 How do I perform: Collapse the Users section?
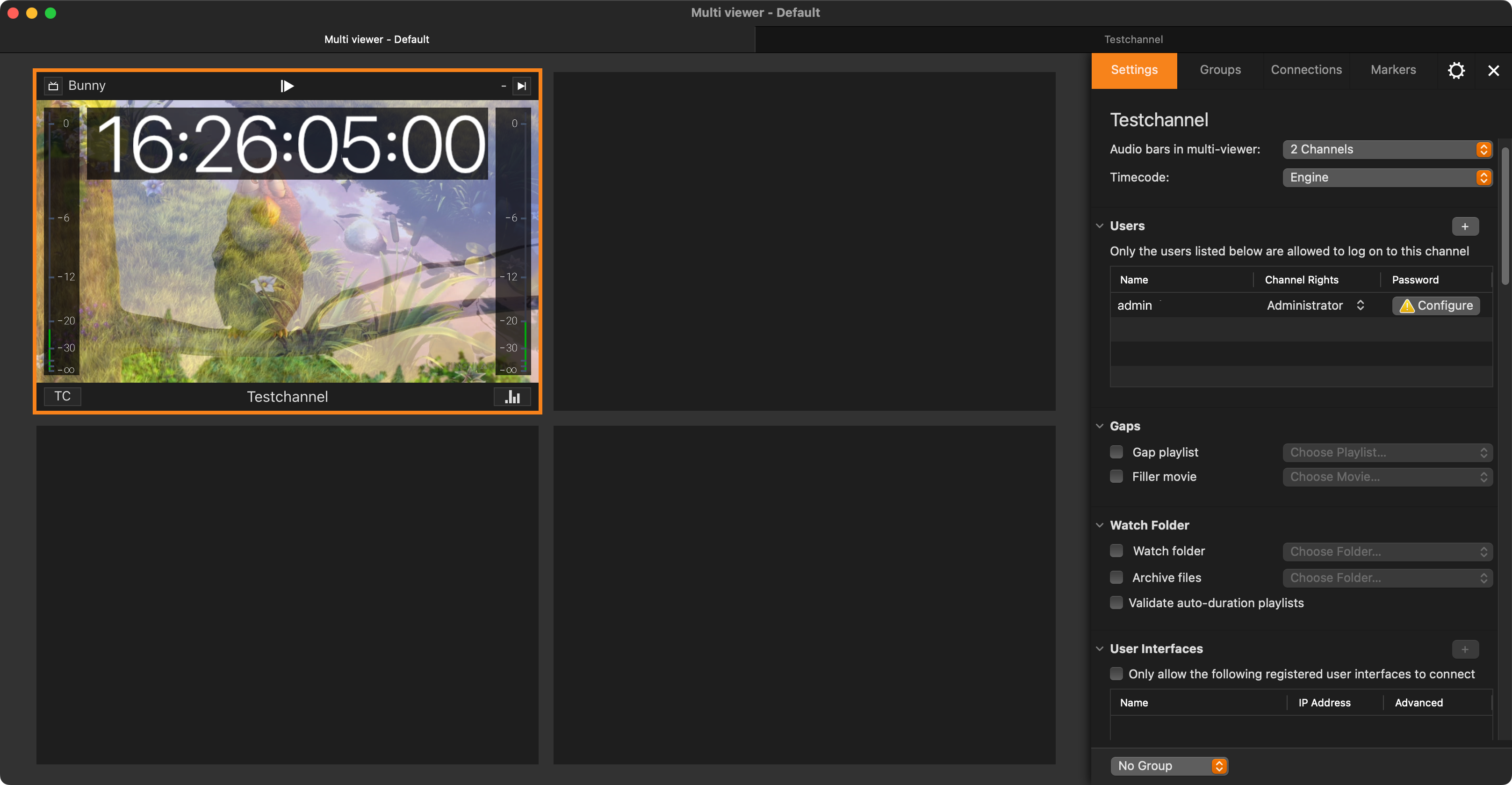click(1099, 226)
